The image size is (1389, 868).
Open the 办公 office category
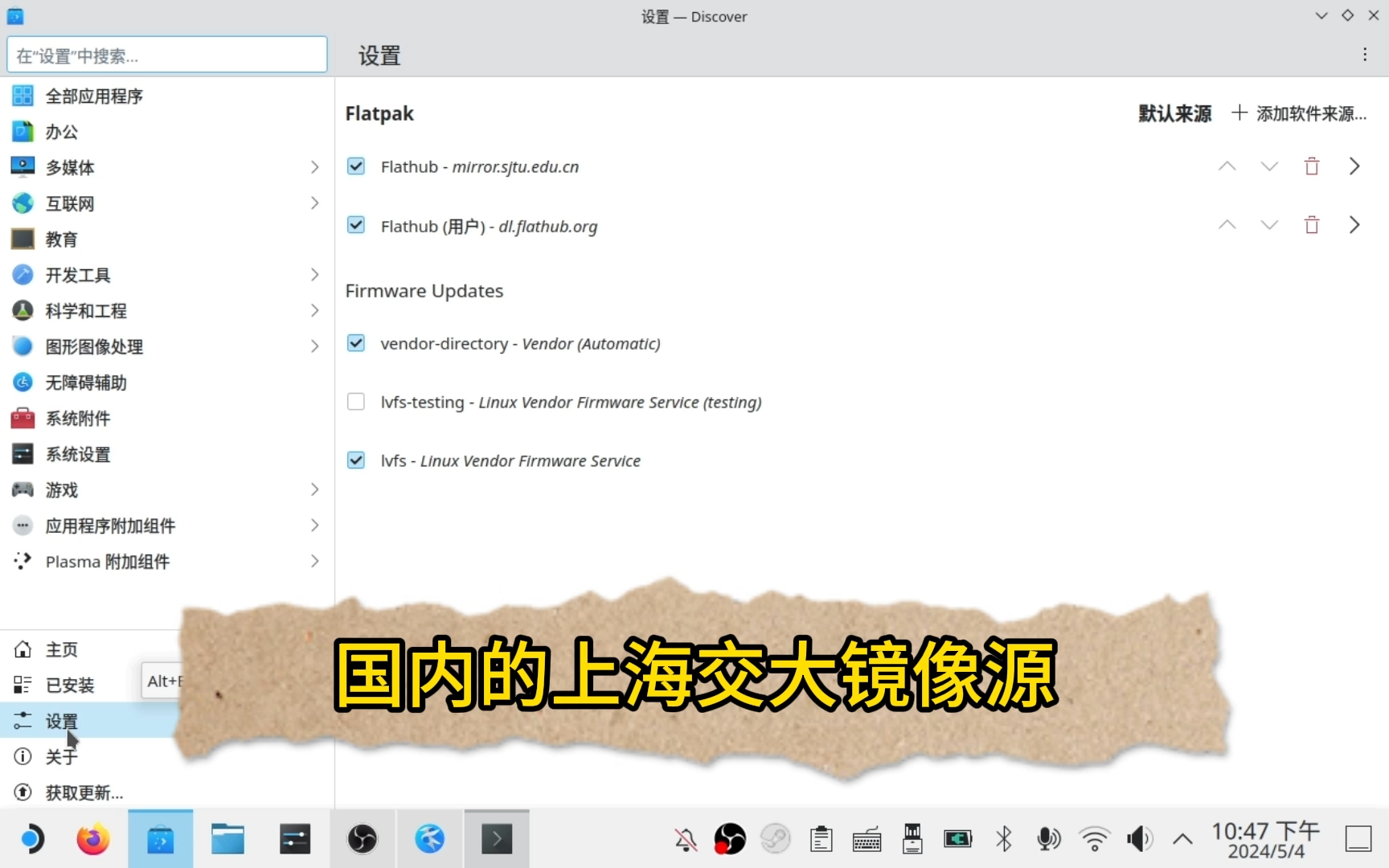coord(166,132)
